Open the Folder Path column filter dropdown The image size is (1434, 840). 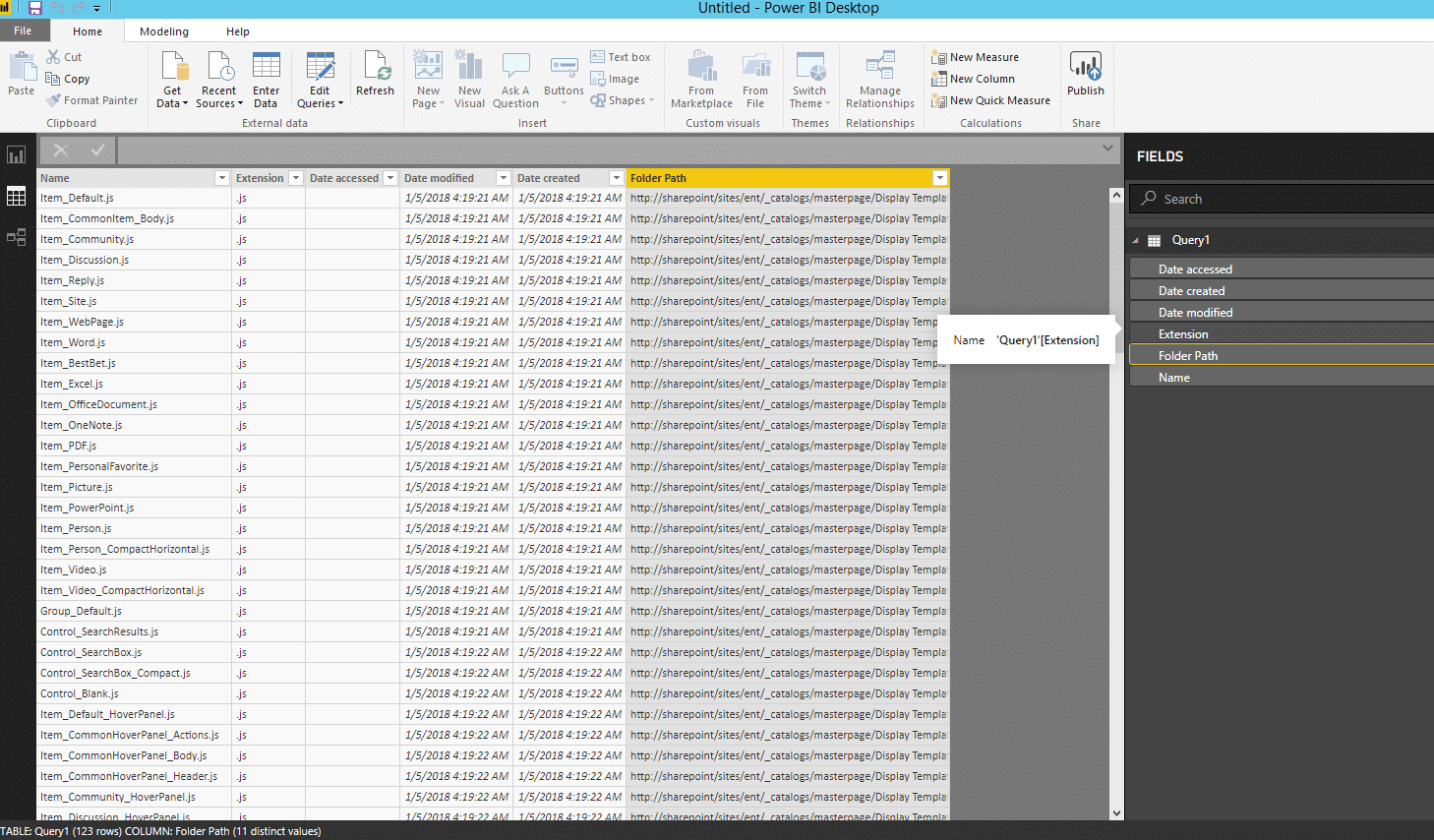940,178
